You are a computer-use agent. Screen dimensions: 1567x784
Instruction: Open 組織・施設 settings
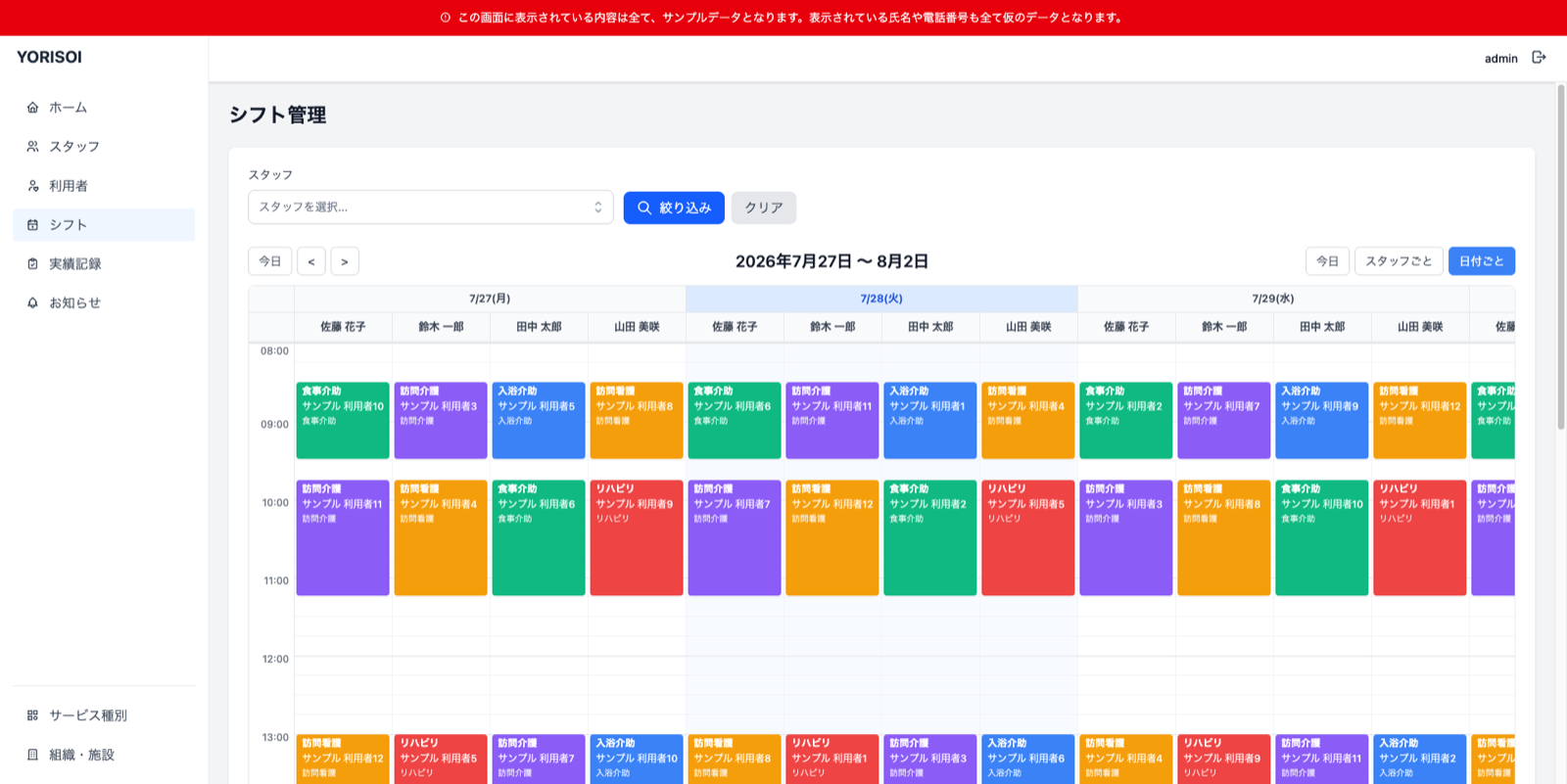104,755
